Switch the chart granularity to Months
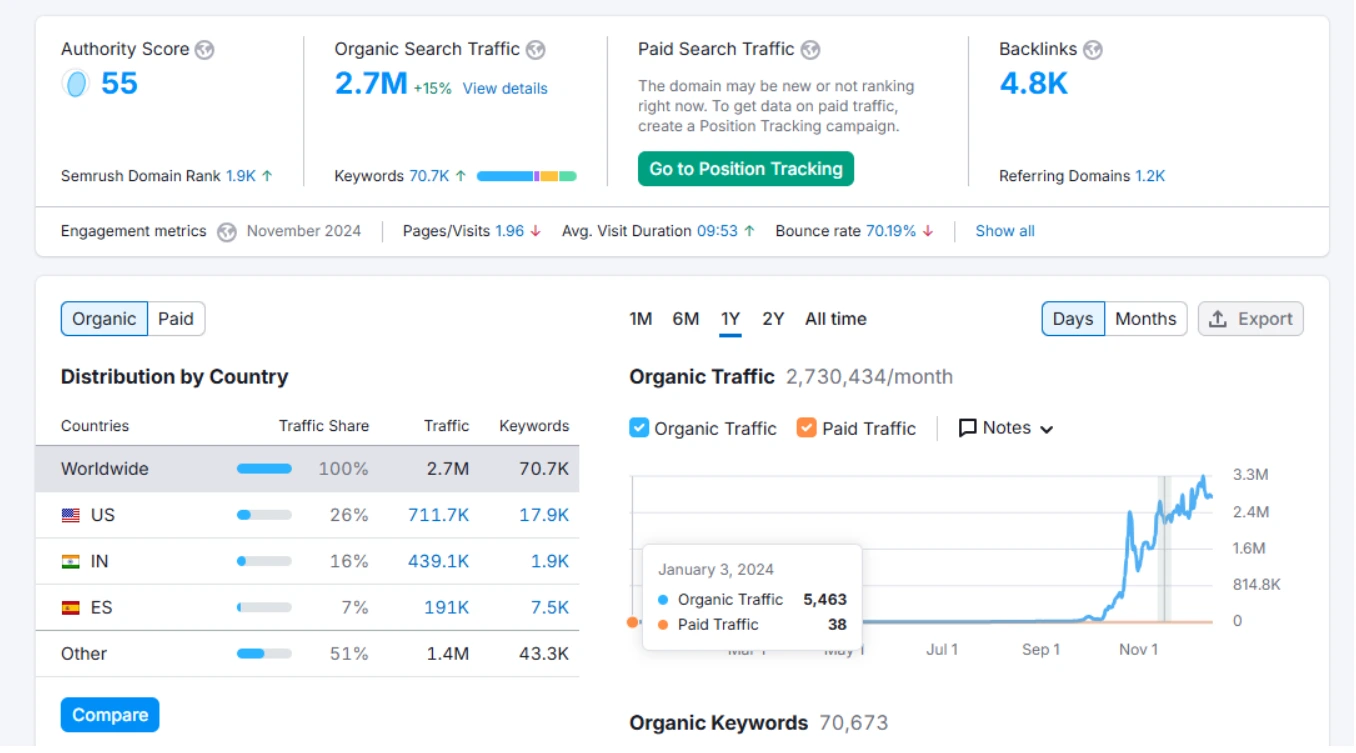 tap(1146, 318)
